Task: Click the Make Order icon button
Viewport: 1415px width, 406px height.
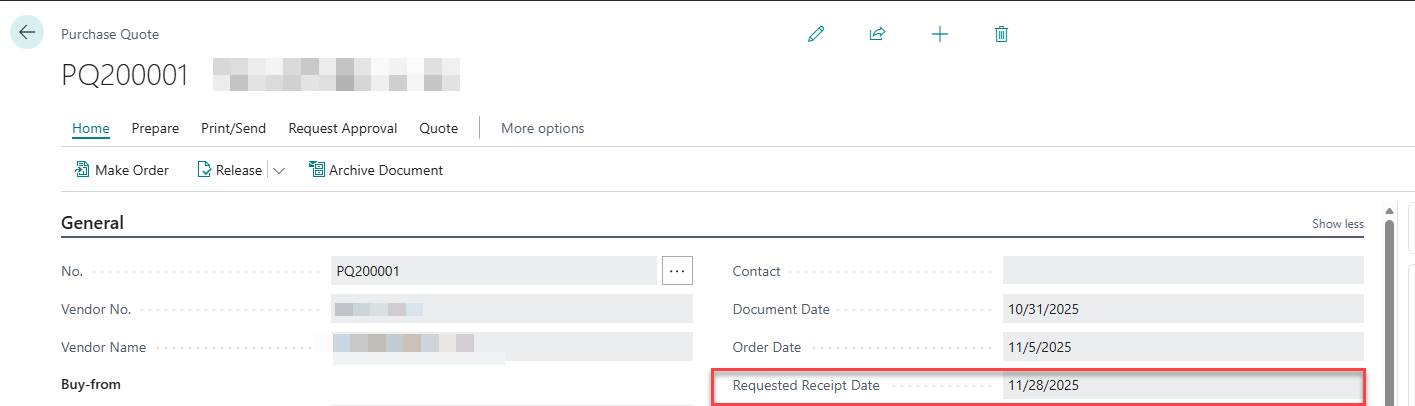Action: click(83, 170)
